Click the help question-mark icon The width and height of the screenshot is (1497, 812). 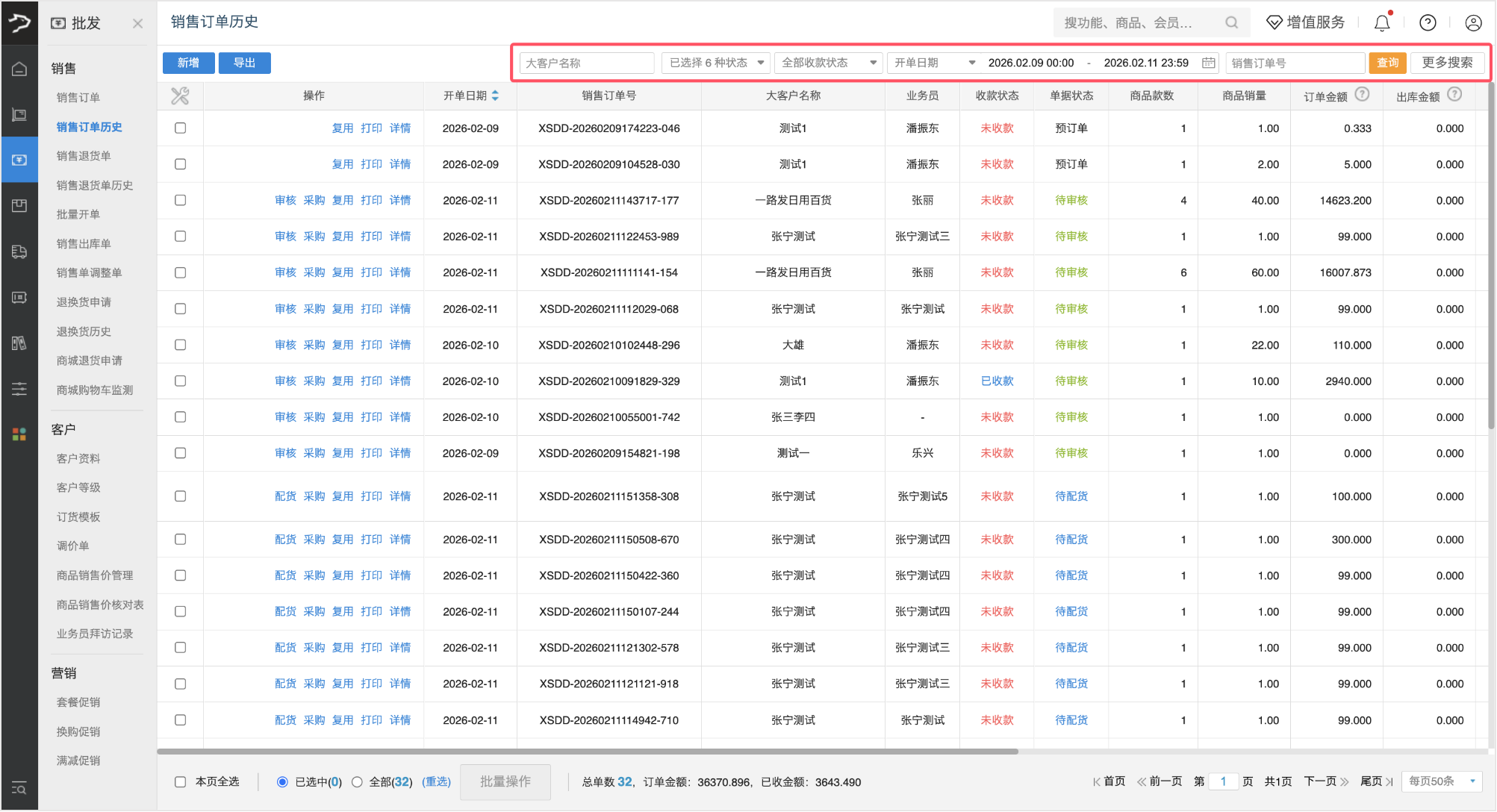(1428, 22)
